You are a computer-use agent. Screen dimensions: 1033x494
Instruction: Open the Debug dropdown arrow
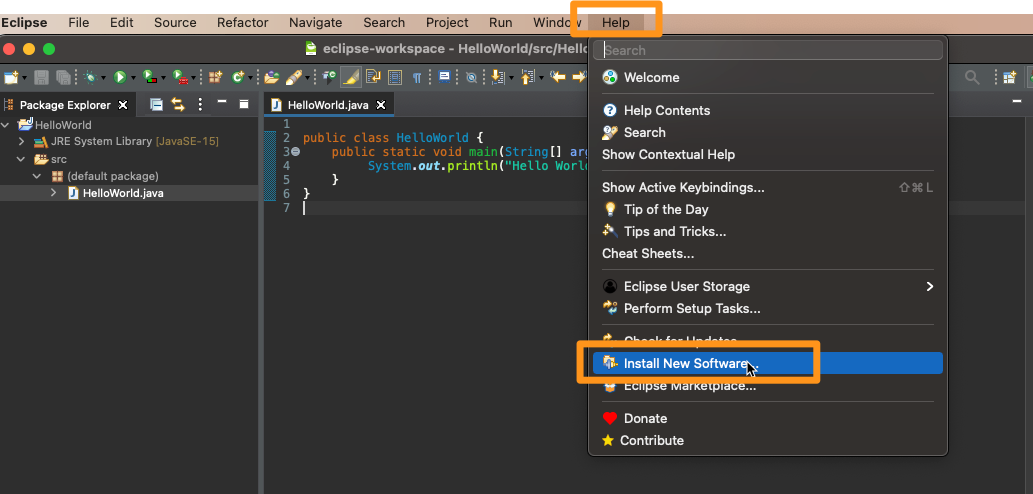point(103,78)
